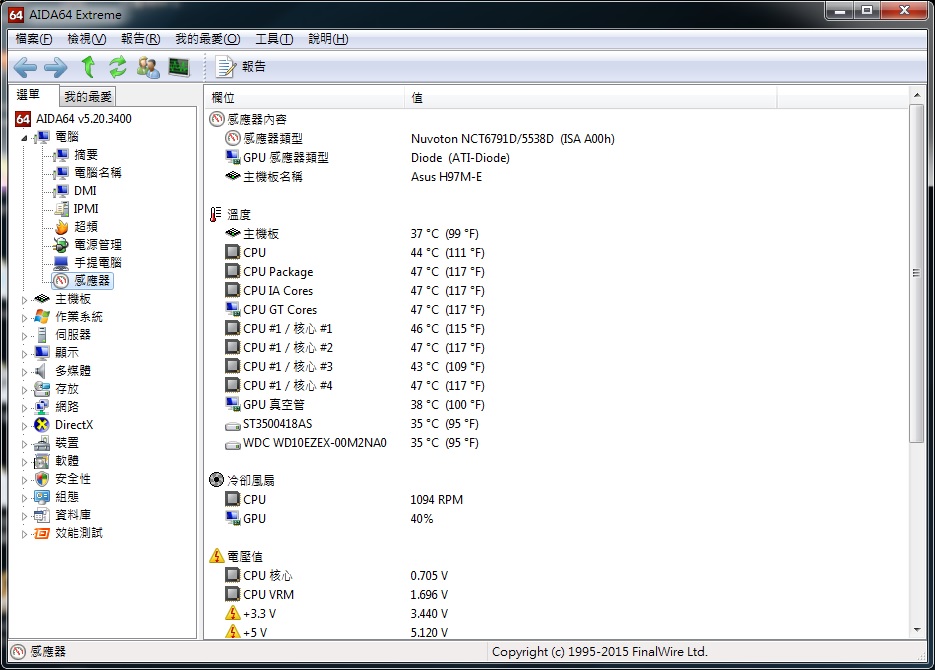Select the 摘要 tree item
This screenshot has width=935, height=670.
[x=85, y=155]
